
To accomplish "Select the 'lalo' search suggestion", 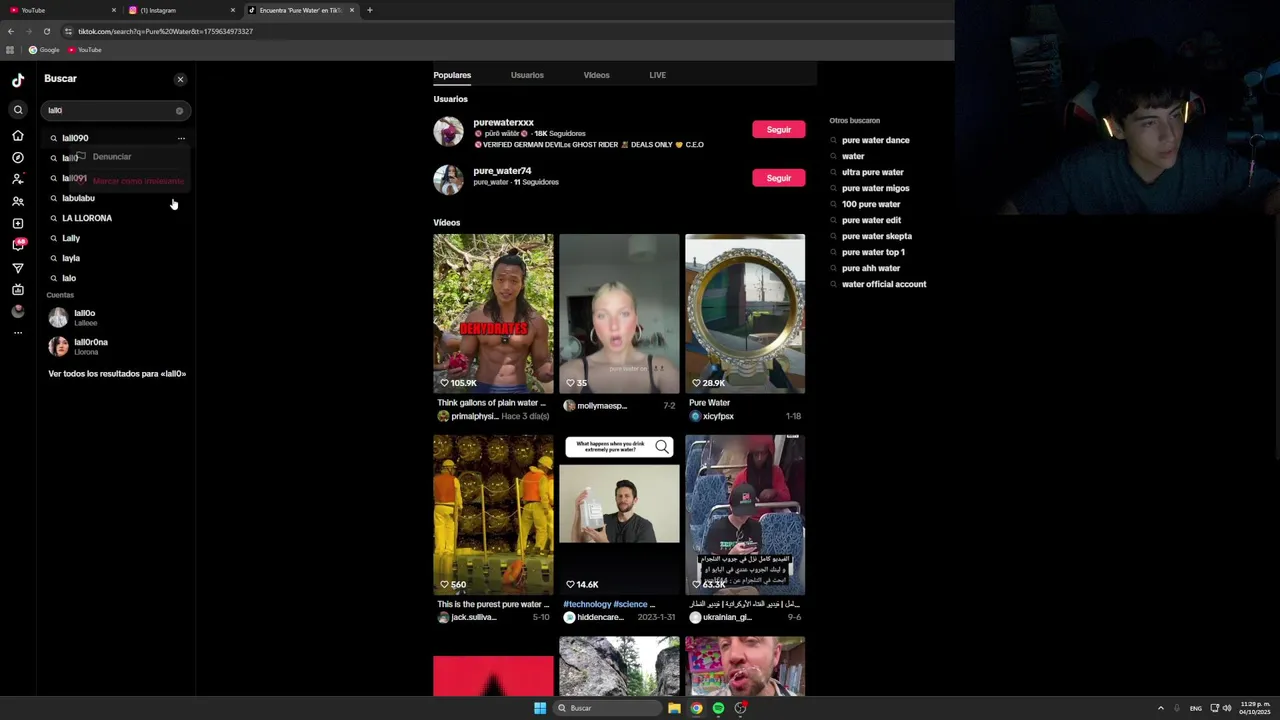I will point(117,278).
